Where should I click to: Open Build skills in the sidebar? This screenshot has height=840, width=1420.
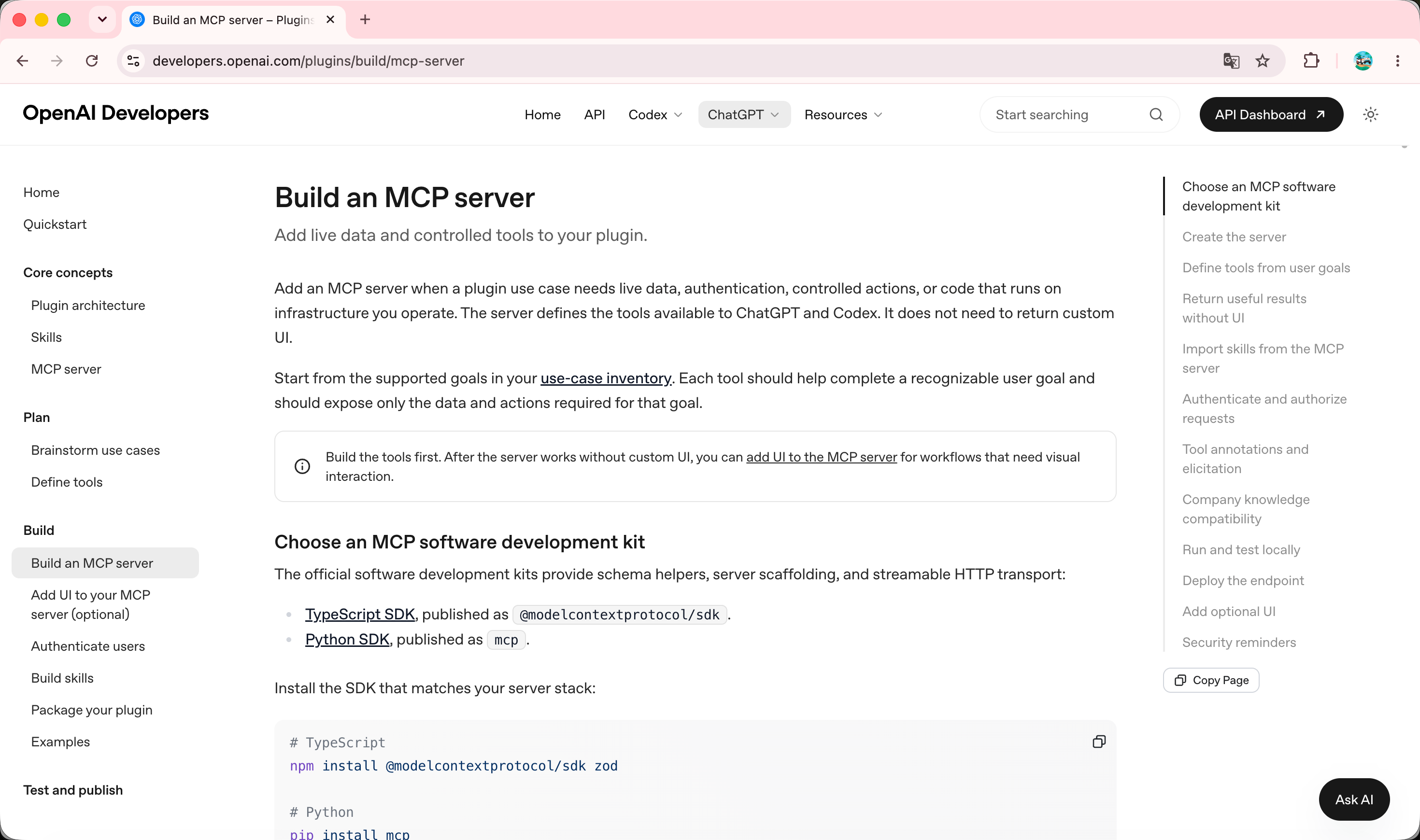62,677
